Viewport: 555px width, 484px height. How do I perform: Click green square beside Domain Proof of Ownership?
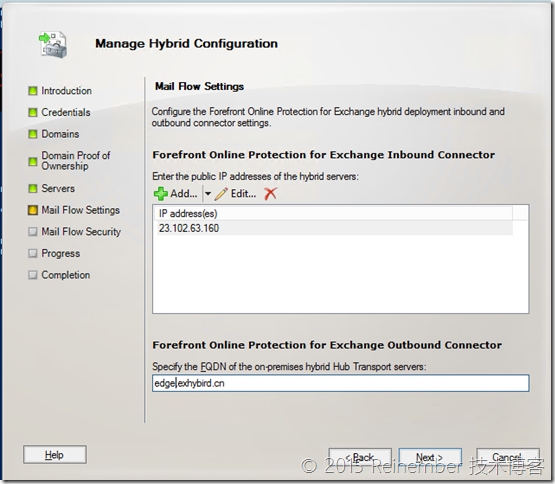(33, 162)
